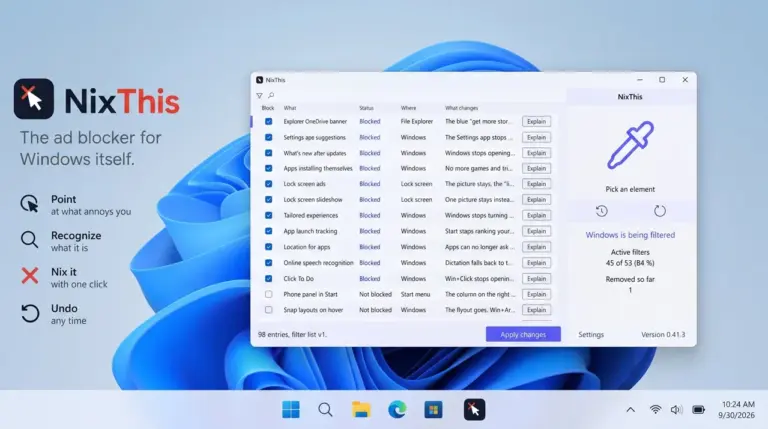Enable Snap layouts on hover block

coord(268,310)
